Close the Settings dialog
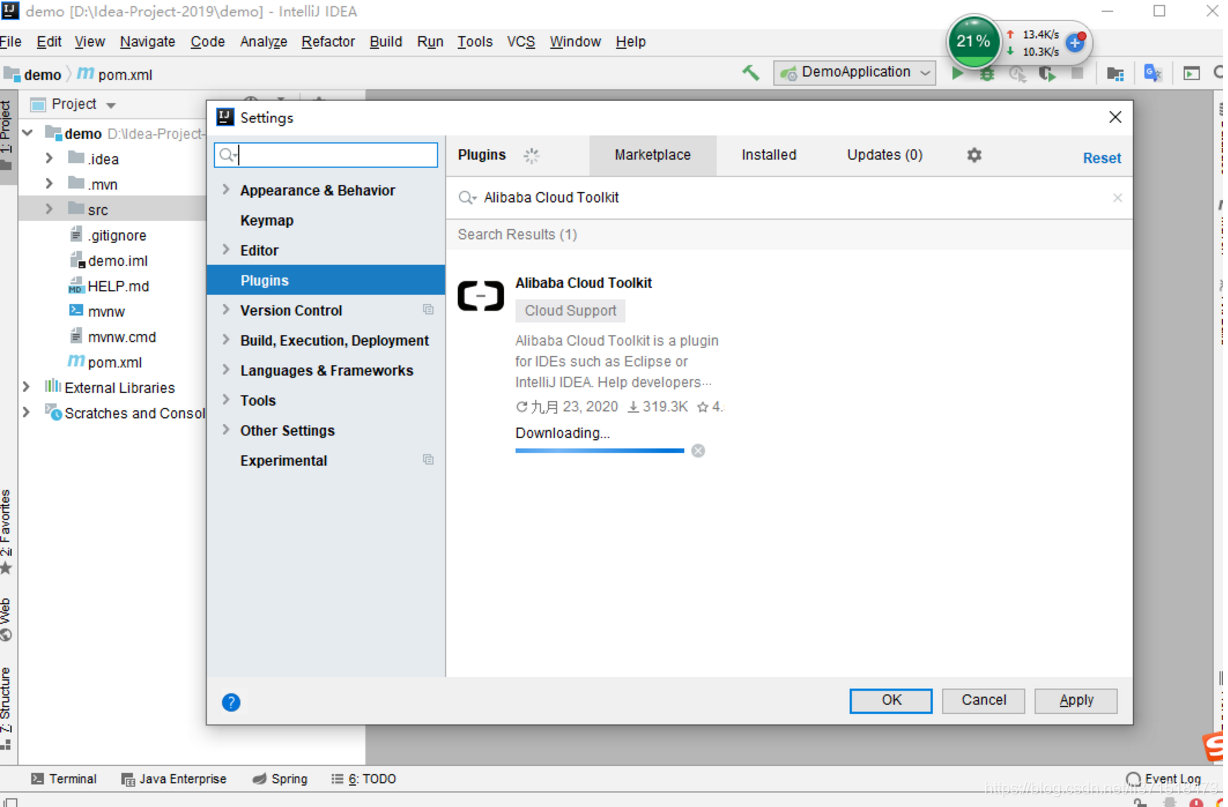Screen dimensions: 1228x807 [1115, 117]
